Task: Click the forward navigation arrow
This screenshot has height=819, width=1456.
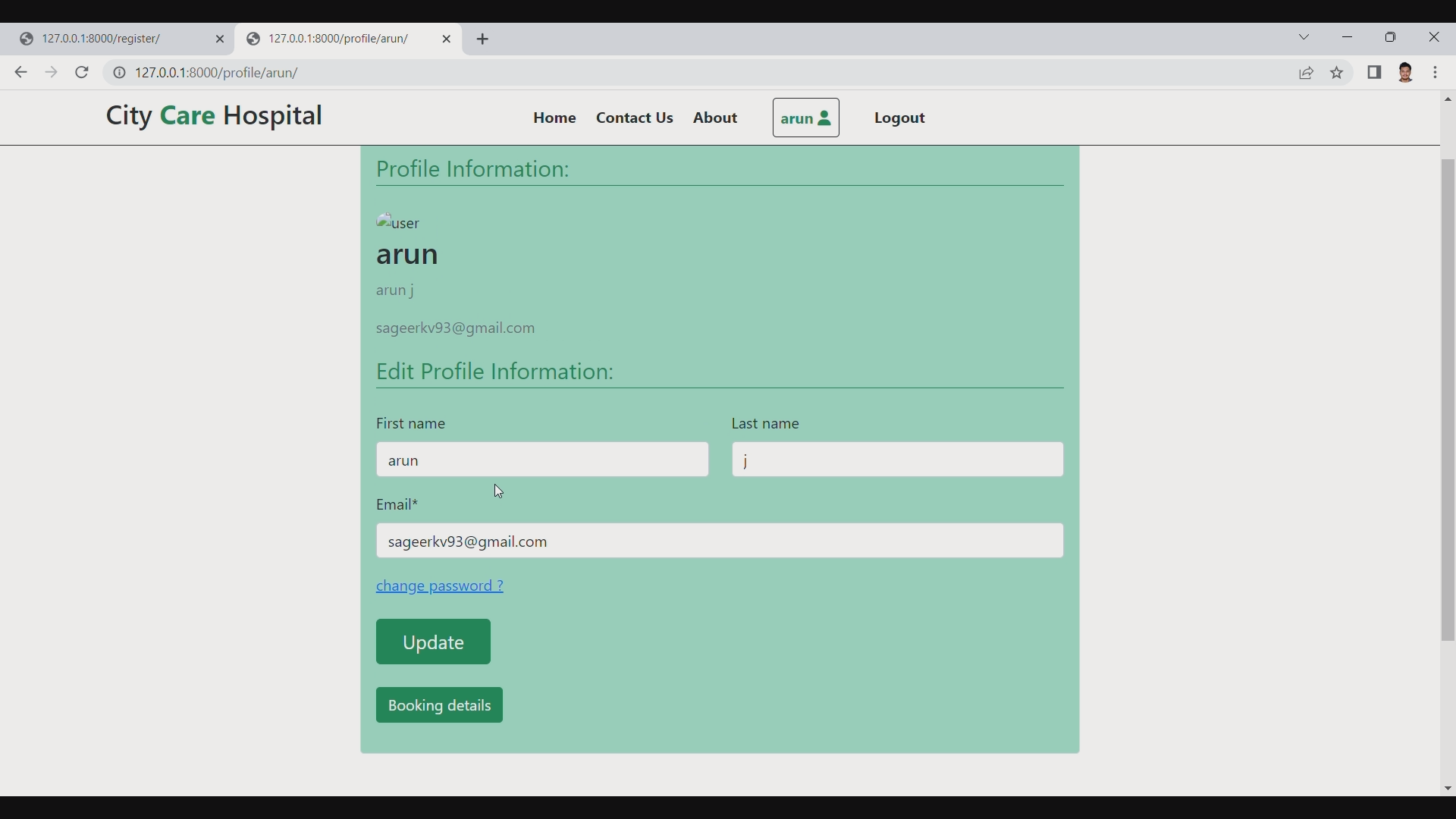Action: point(51,72)
